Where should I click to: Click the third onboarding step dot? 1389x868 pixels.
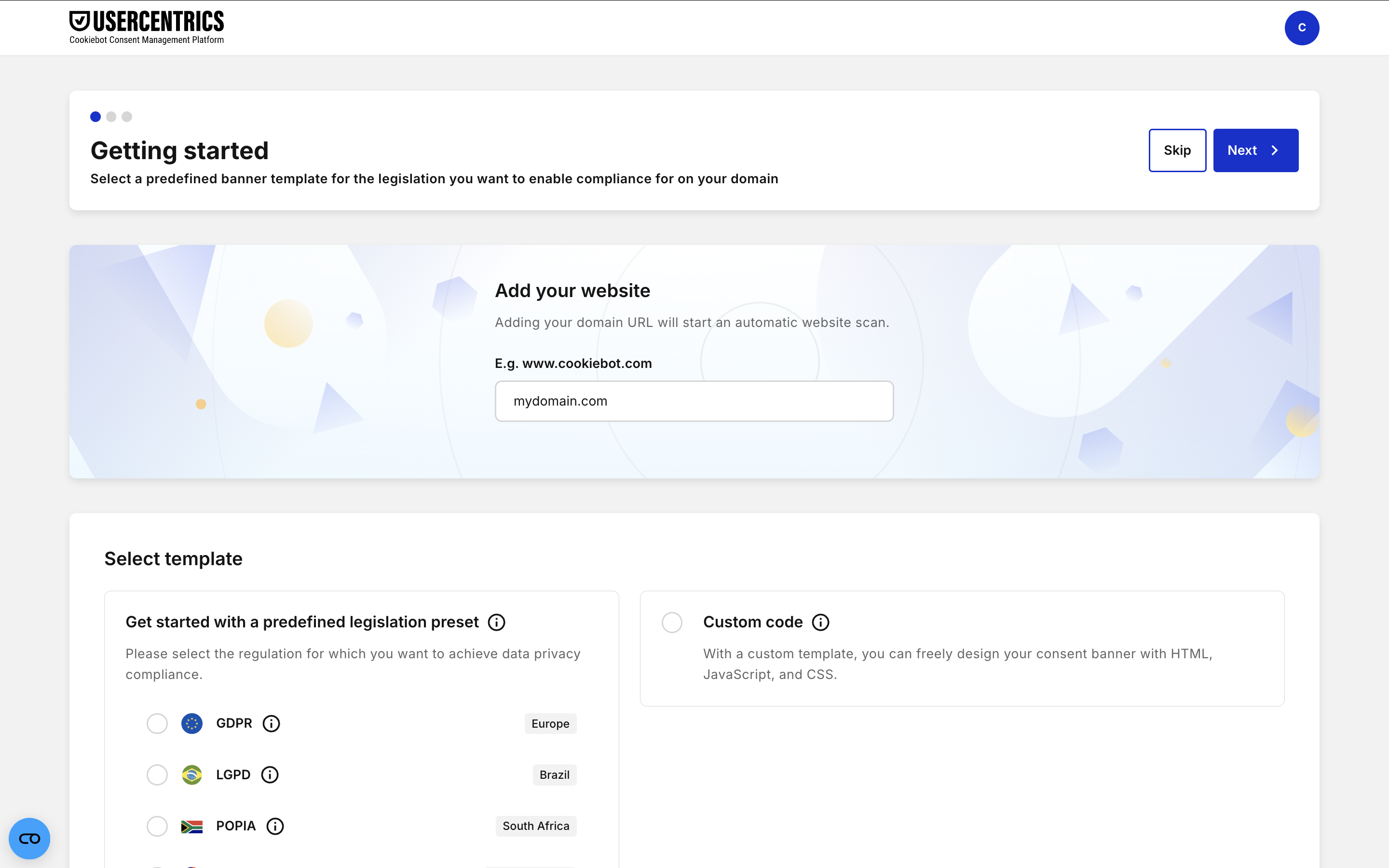click(127, 117)
